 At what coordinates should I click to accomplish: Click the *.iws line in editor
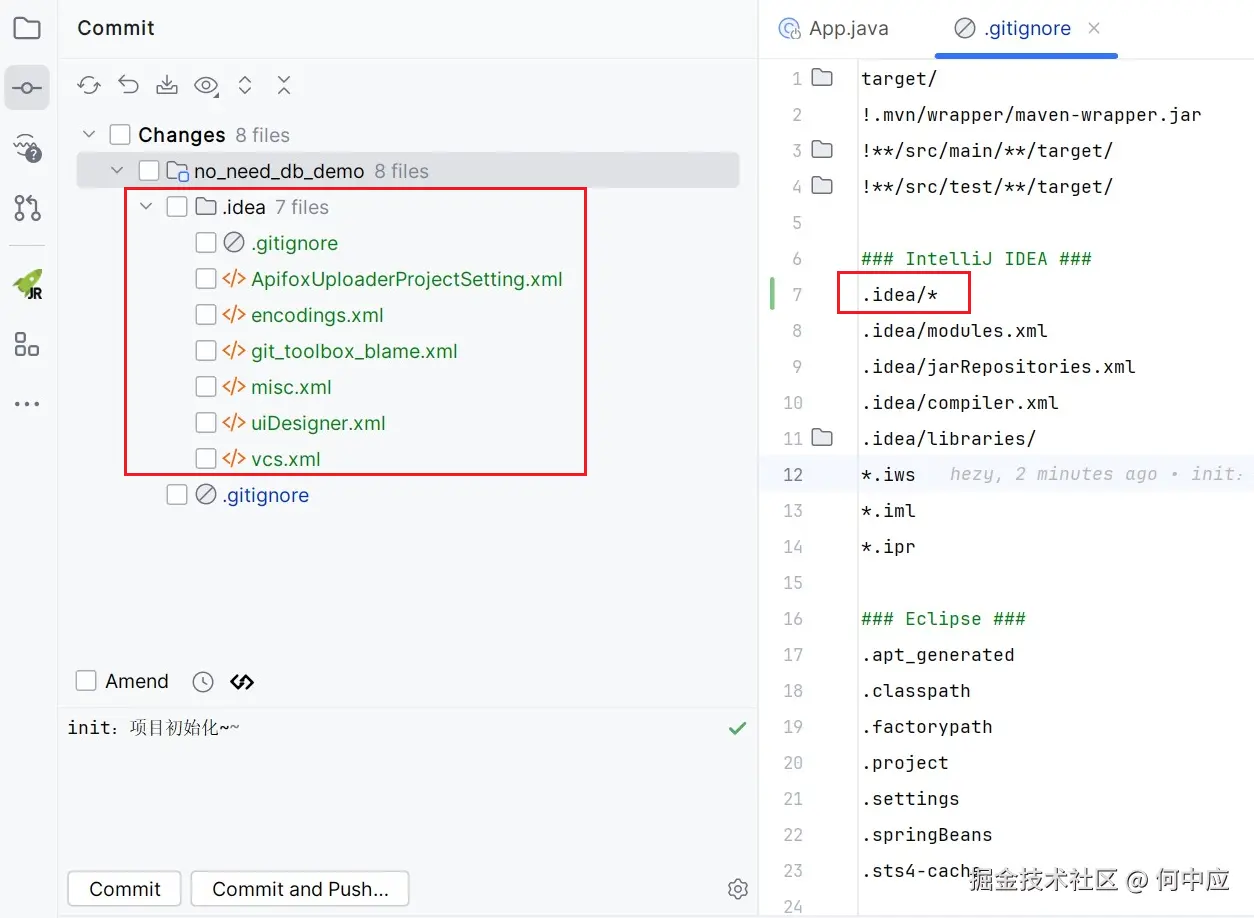coord(888,474)
